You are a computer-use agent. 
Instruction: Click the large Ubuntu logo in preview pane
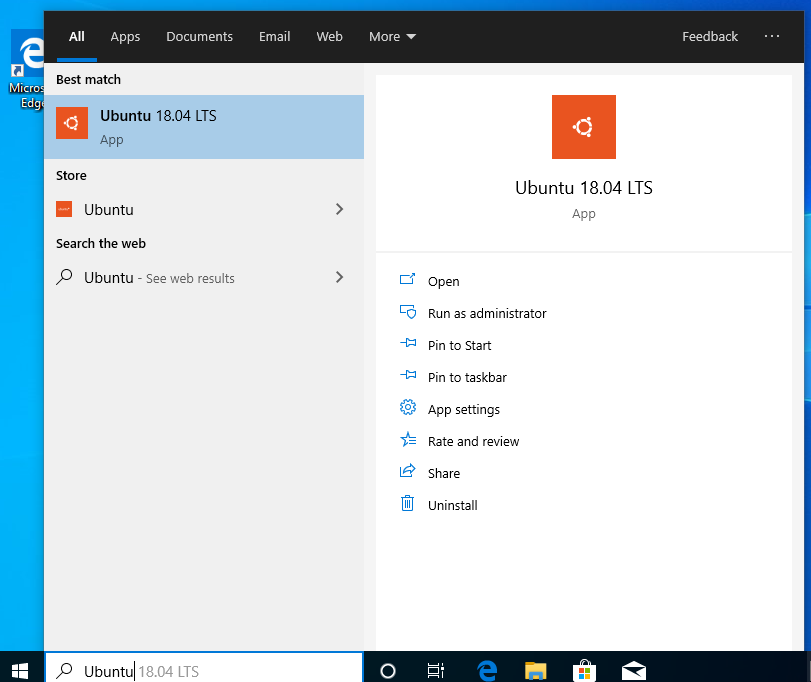tap(584, 127)
